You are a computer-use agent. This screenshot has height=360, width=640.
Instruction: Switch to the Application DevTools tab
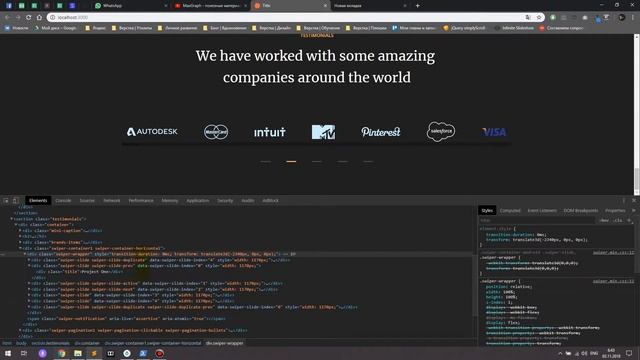click(198, 200)
